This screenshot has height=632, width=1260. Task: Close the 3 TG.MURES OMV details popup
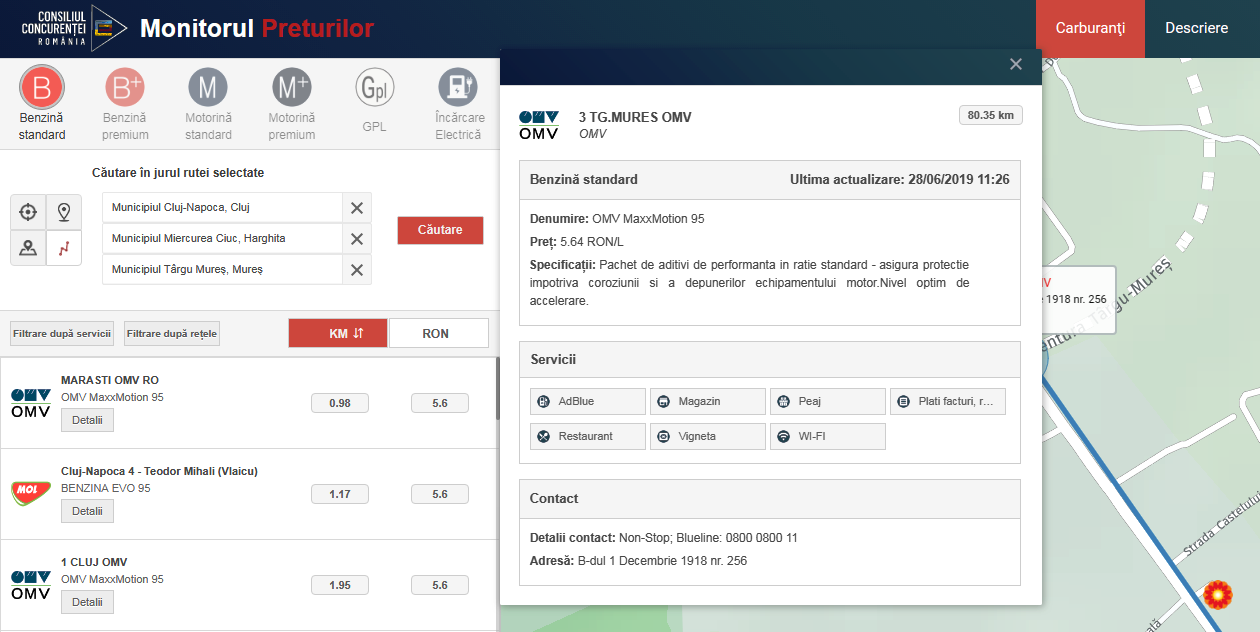(1016, 64)
